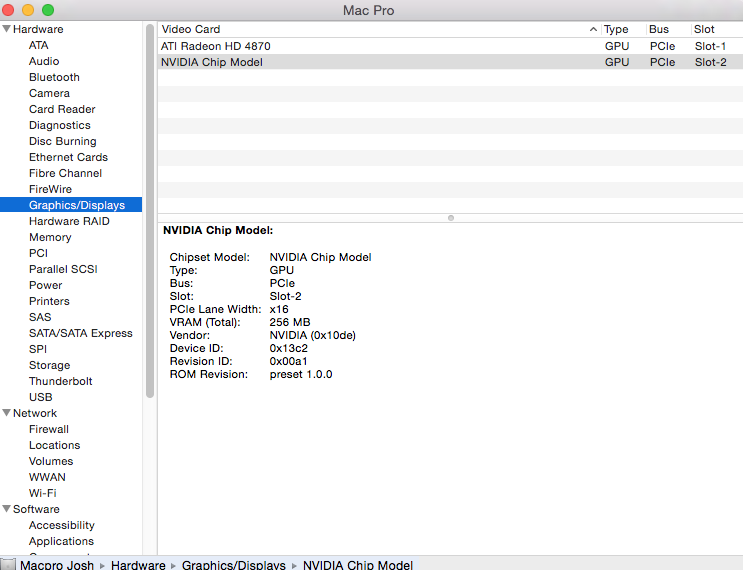Click the ROM Revision value preset 1.0.0
Viewport: 743px width, 570px height.
(x=301, y=374)
